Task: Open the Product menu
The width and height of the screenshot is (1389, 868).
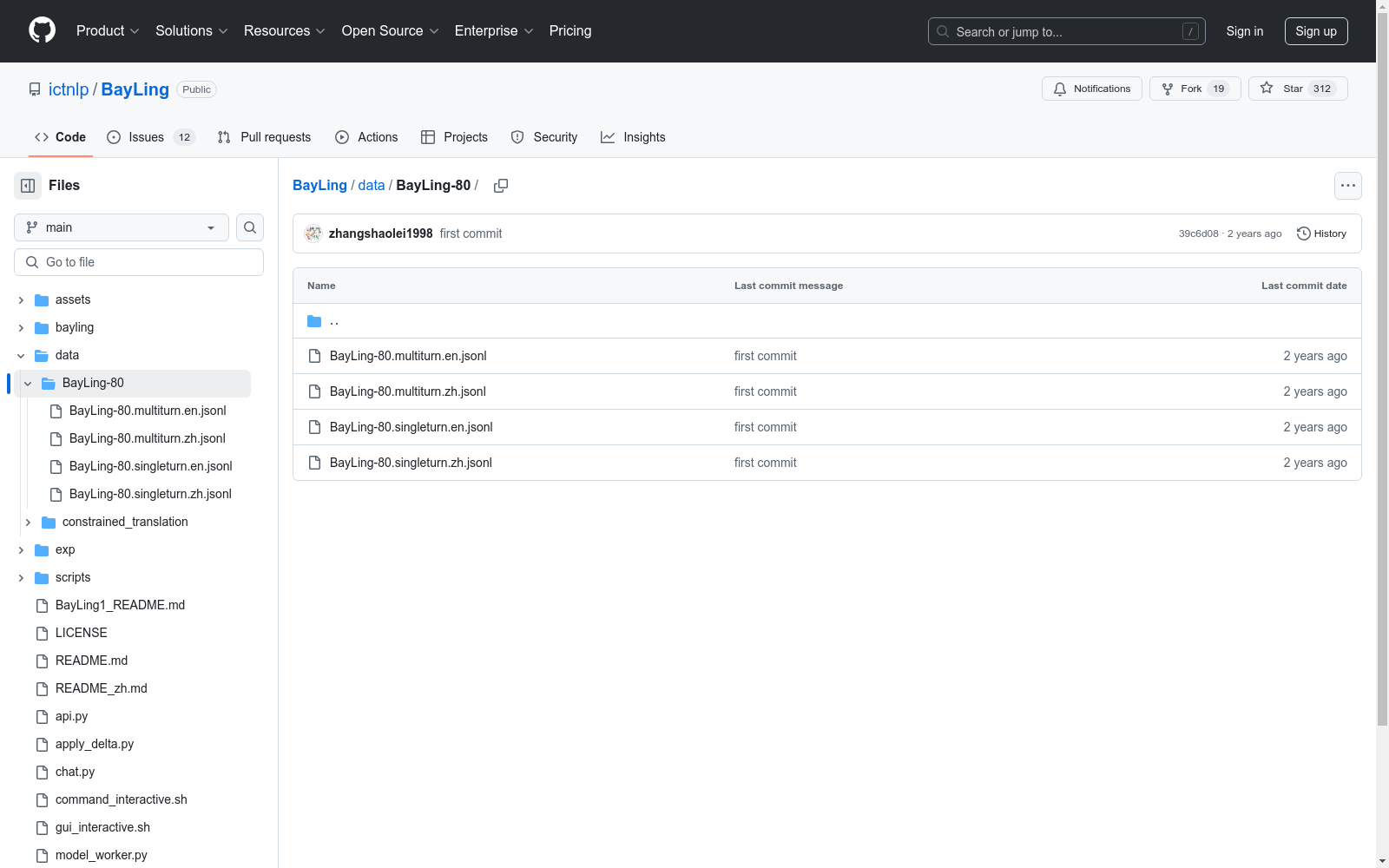Action: 108,30
